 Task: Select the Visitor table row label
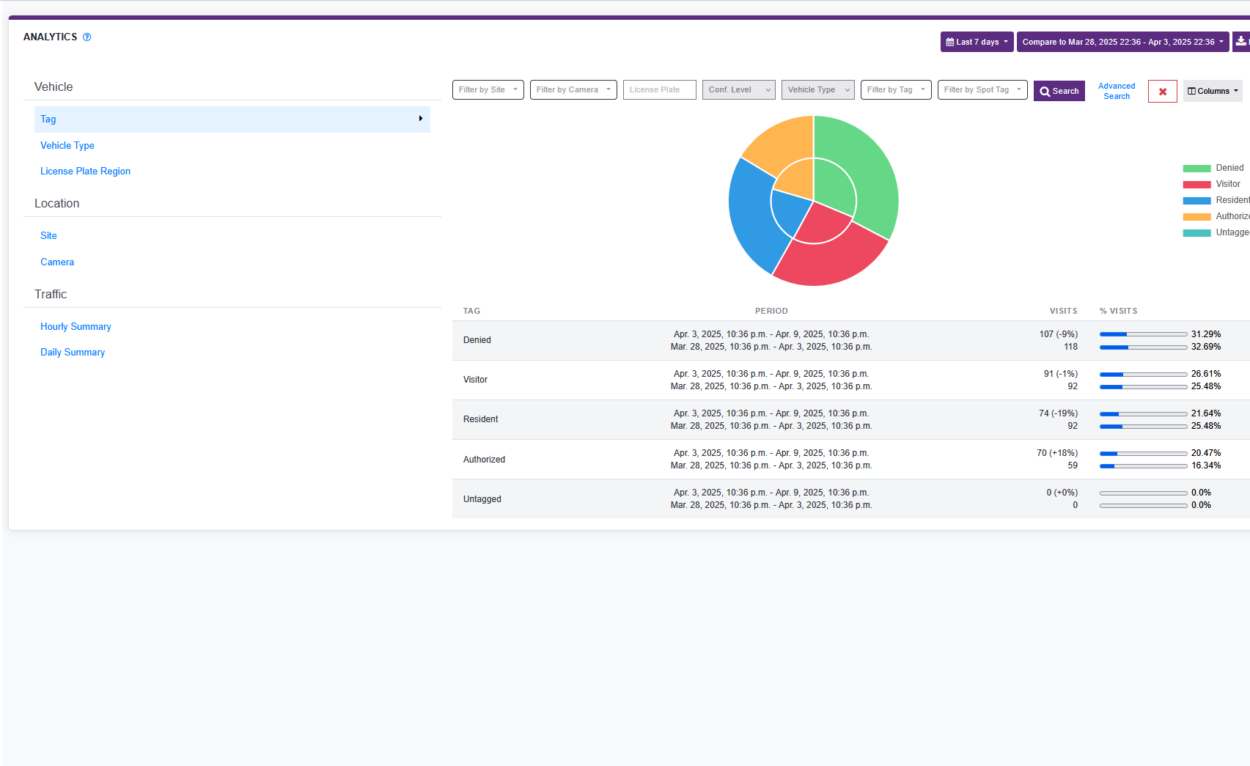(475, 380)
